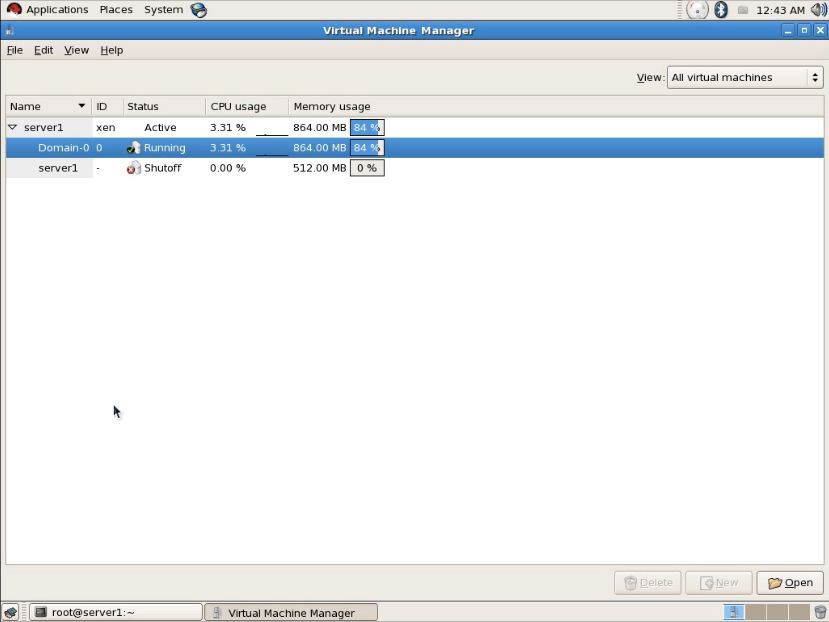Screen dimensions: 829x622
Task: Click the Red Hat Applications menu icon
Action: (x=14, y=10)
